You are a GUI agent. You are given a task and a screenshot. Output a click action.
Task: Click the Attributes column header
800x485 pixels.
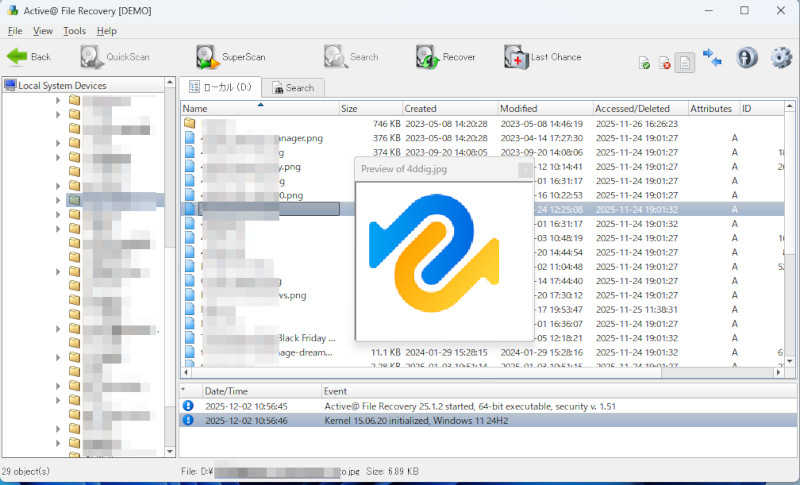pyautogui.click(x=714, y=109)
